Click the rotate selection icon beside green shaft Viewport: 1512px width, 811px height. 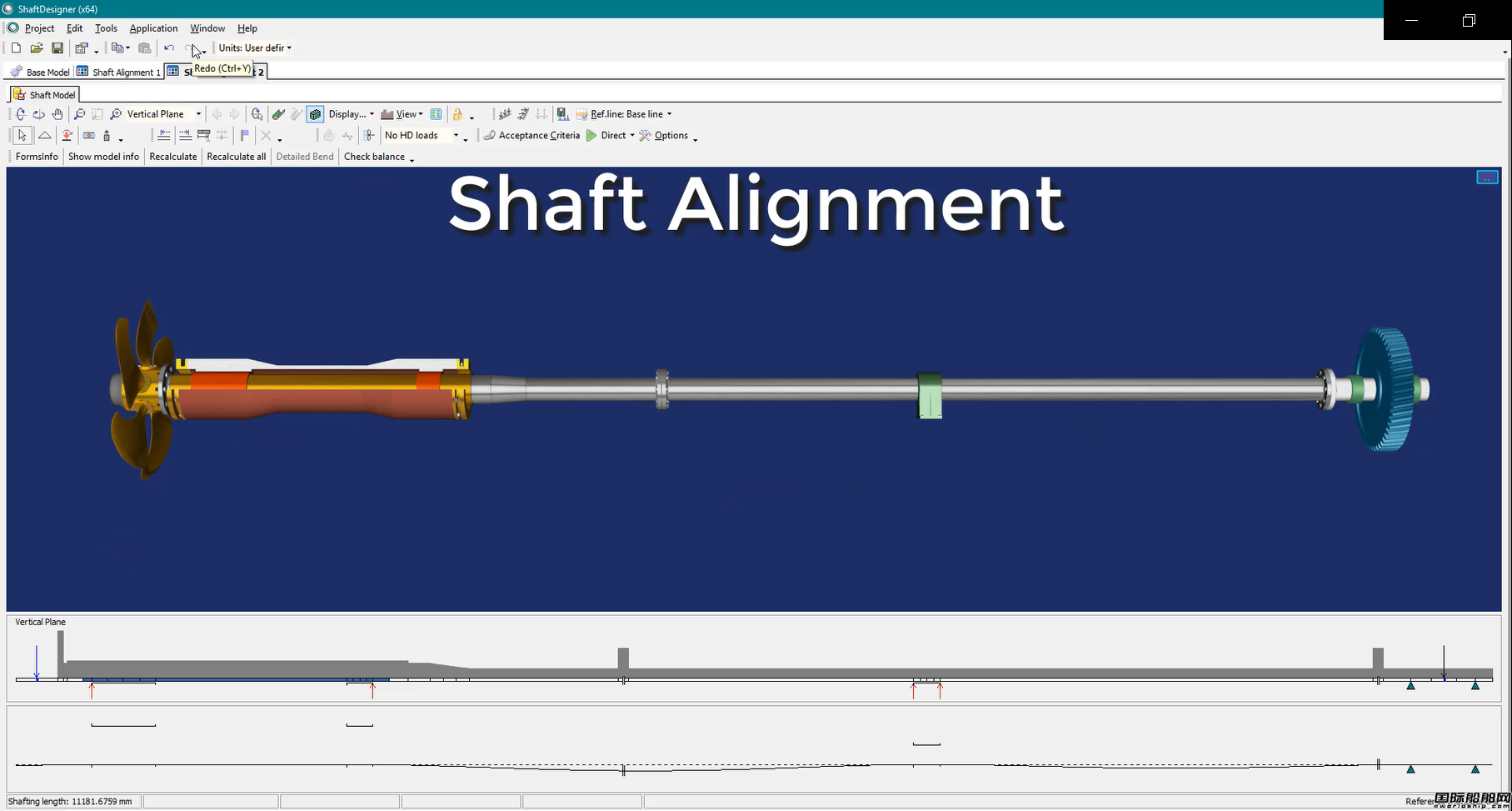[257, 114]
